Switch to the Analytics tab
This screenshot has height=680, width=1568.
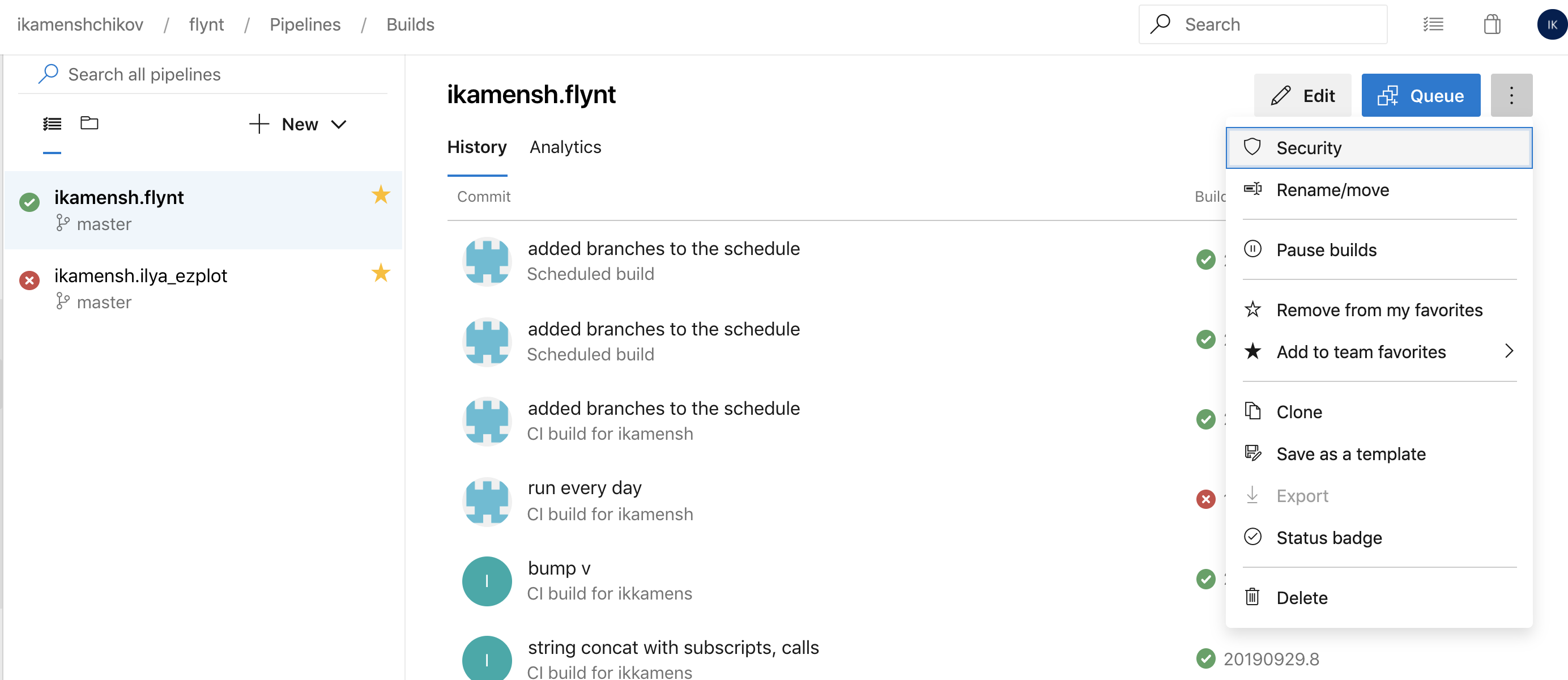565,147
